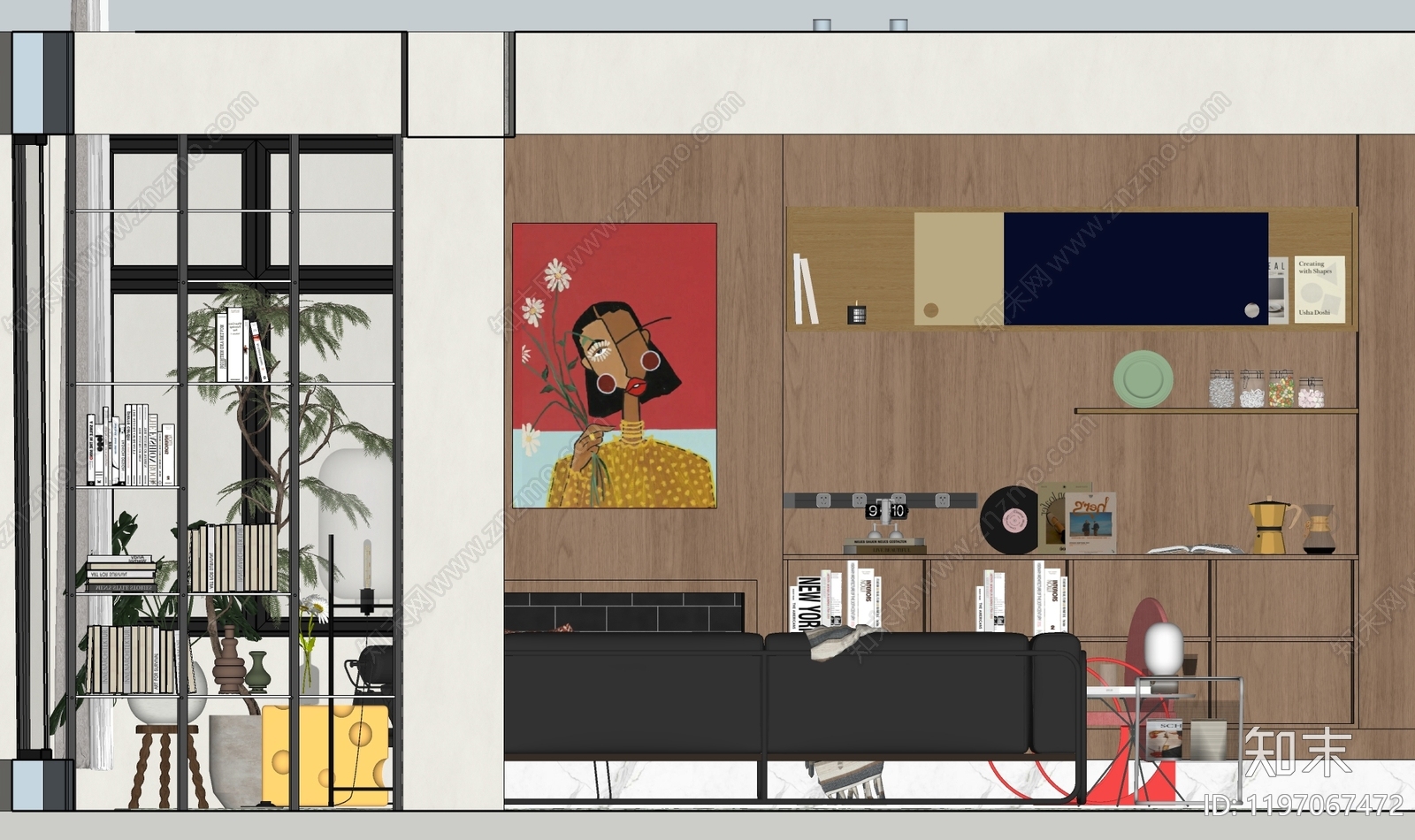The image size is (1415, 840).
Task: Click the white table lamp on side table
Action: [1163, 651]
